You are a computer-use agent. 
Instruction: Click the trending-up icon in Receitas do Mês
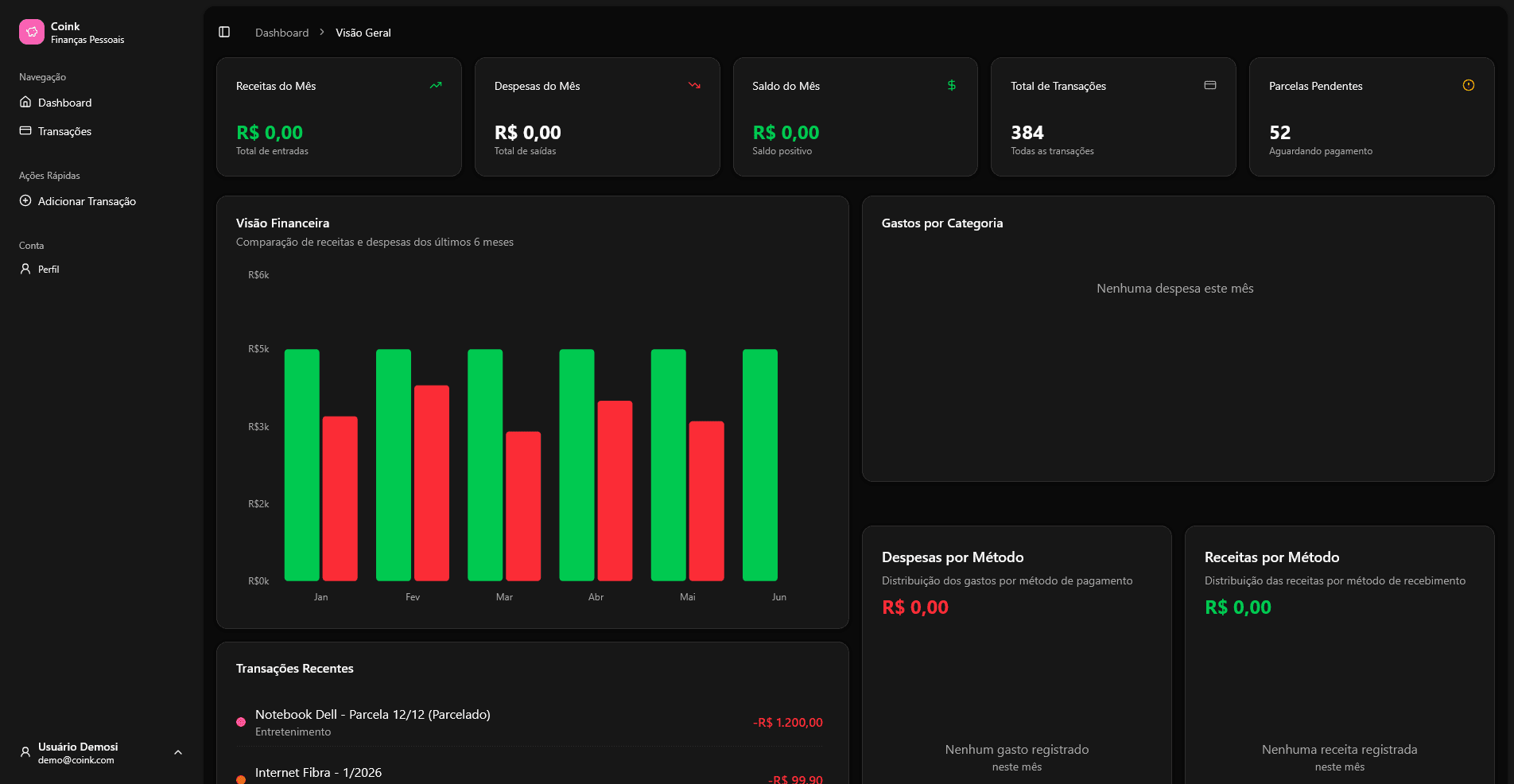coord(436,85)
